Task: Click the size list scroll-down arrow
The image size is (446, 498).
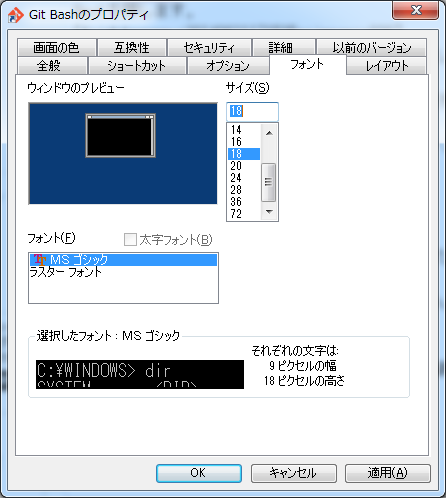Action: pyautogui.click(x=269, y=211)
